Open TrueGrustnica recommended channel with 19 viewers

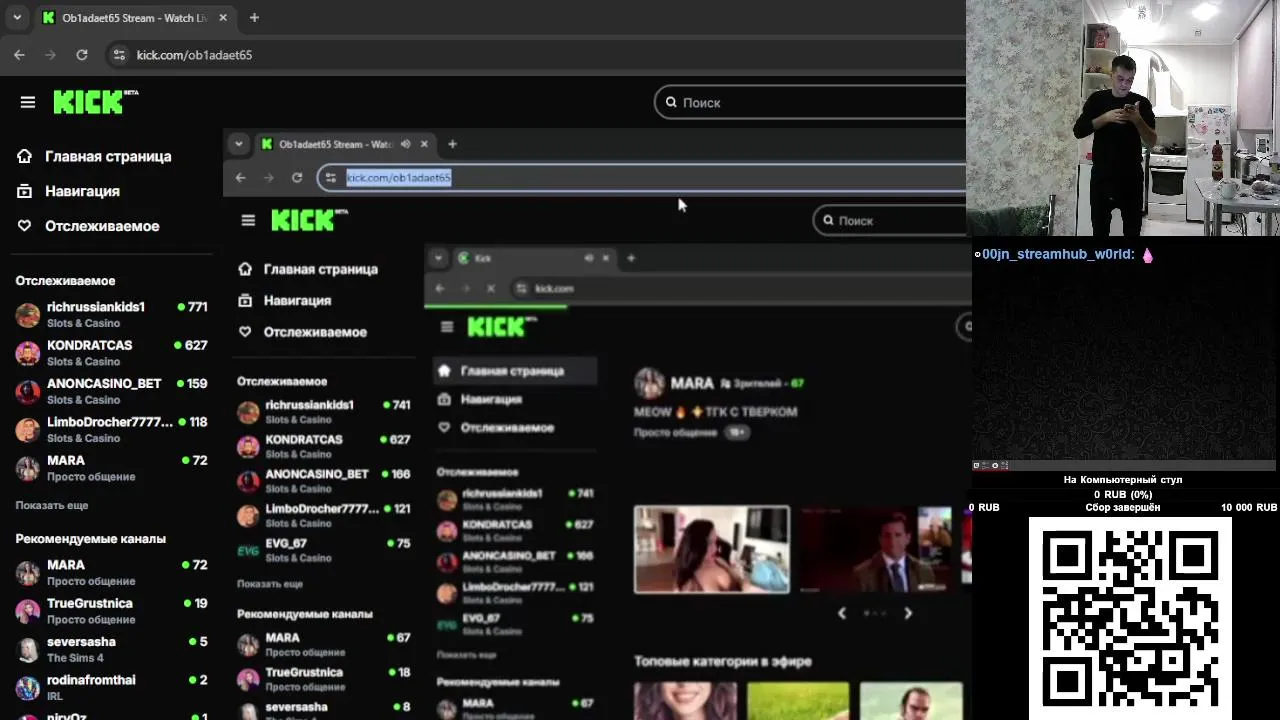[111, 610]
